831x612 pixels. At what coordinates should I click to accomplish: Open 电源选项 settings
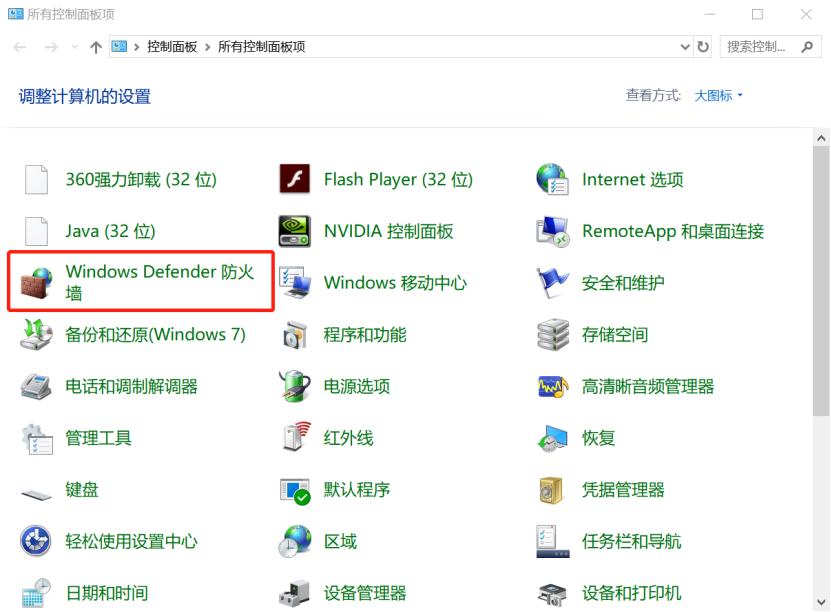(x=351, y=386)
